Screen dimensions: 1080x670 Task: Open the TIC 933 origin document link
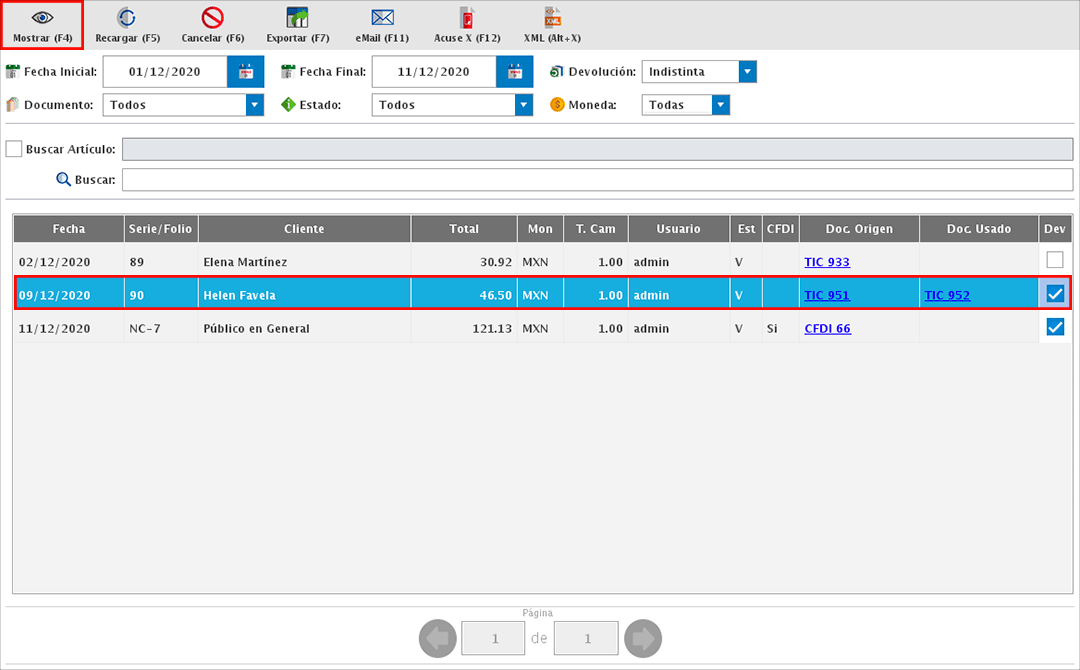point(826,262)
